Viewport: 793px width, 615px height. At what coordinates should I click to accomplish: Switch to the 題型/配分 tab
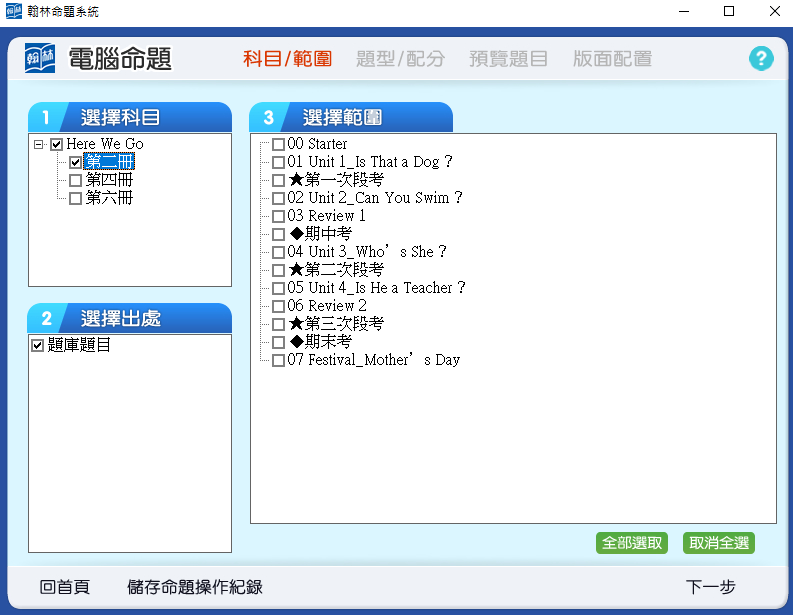click(x=400, y=59)
